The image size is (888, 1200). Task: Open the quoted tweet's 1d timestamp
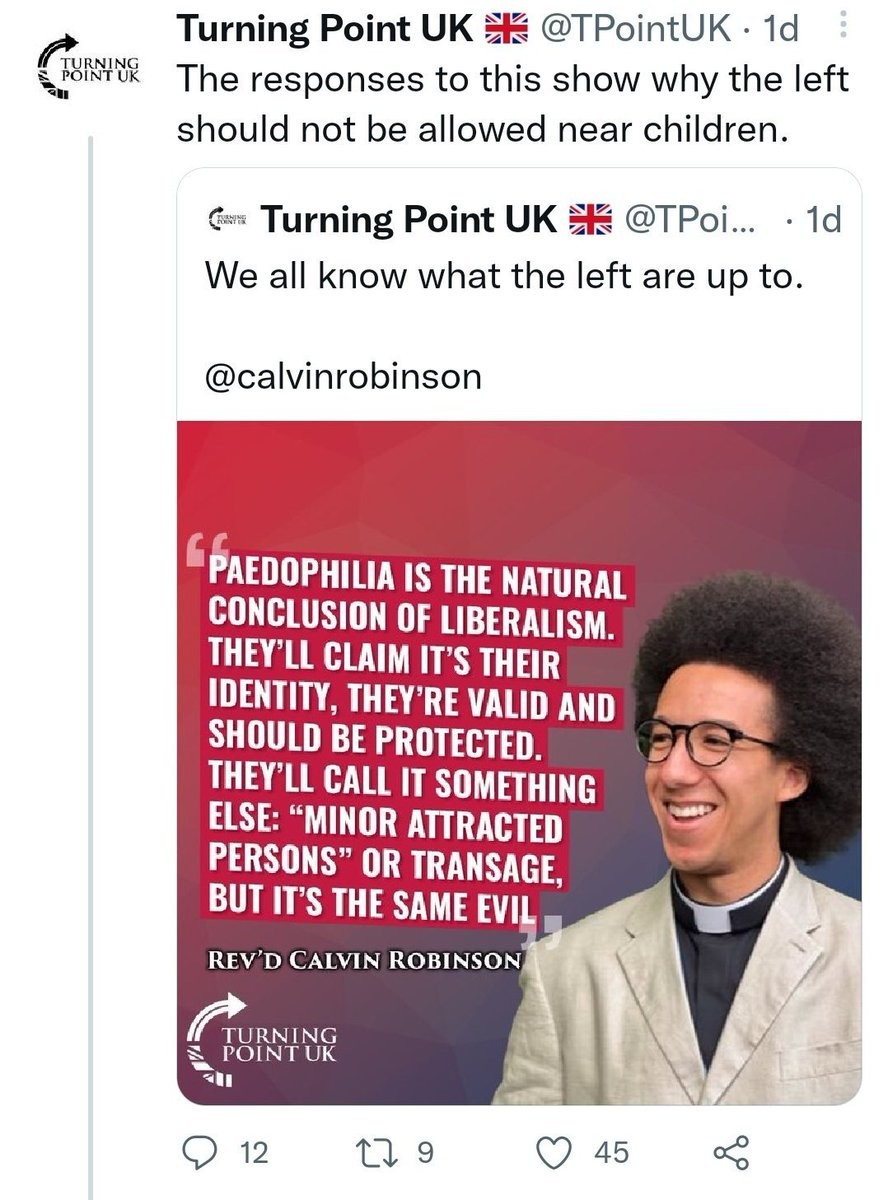tap(822, 219)
